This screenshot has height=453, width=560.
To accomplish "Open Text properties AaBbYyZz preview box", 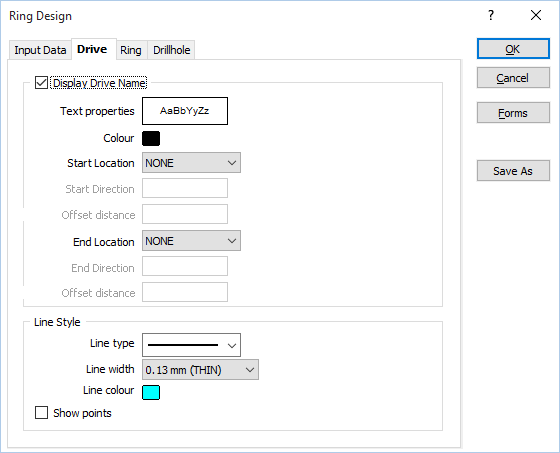I will coord(185,111).
